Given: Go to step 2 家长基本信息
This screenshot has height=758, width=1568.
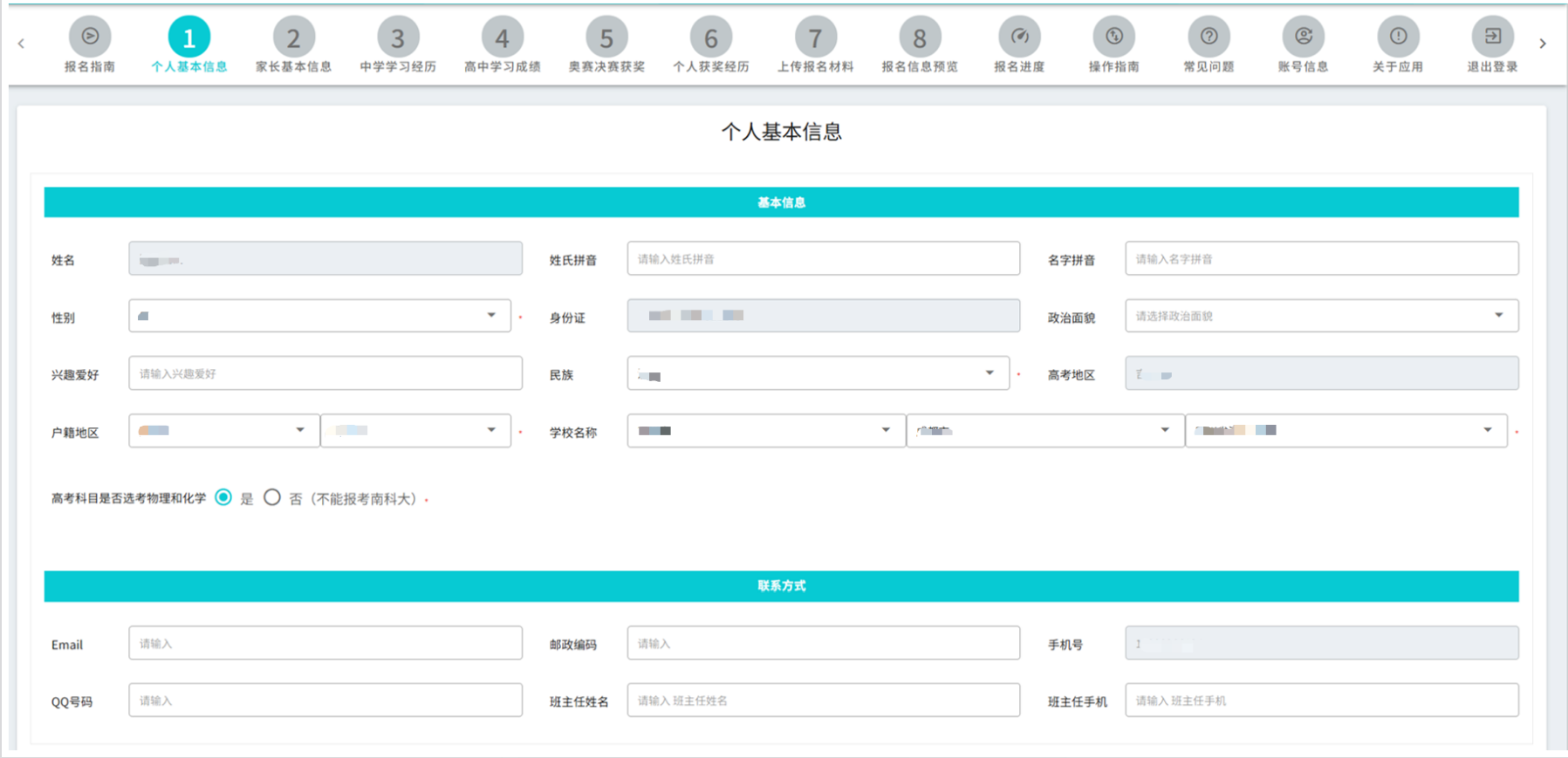Looking at the screenshot, I should (x=293, y=38).
